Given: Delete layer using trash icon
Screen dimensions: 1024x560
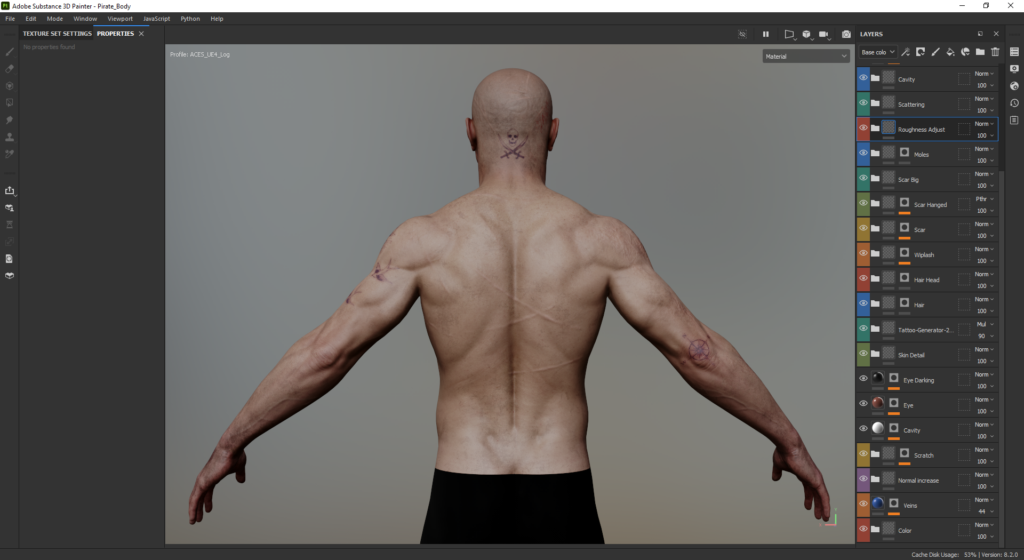Looking at the screenshot, I should point(995,52).
